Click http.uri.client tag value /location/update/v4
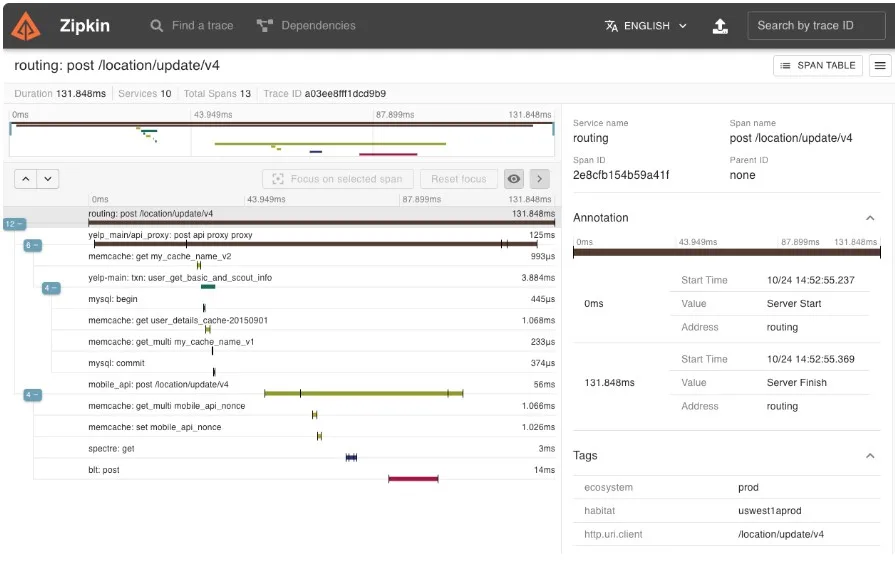Screen dimensions: 895x573 click(x=781, y=534)
